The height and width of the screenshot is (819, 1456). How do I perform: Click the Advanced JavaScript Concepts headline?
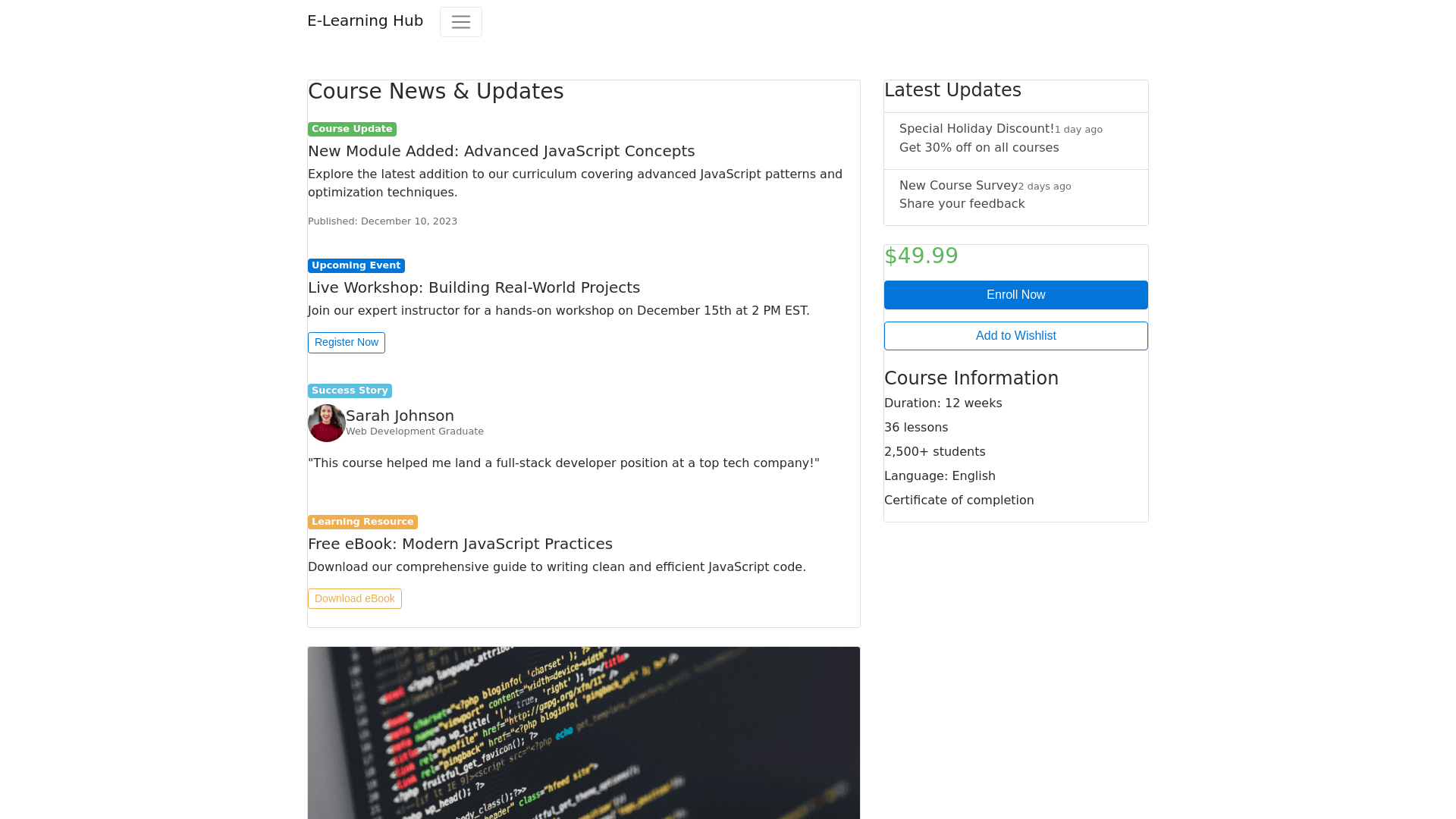click(500, 152)
